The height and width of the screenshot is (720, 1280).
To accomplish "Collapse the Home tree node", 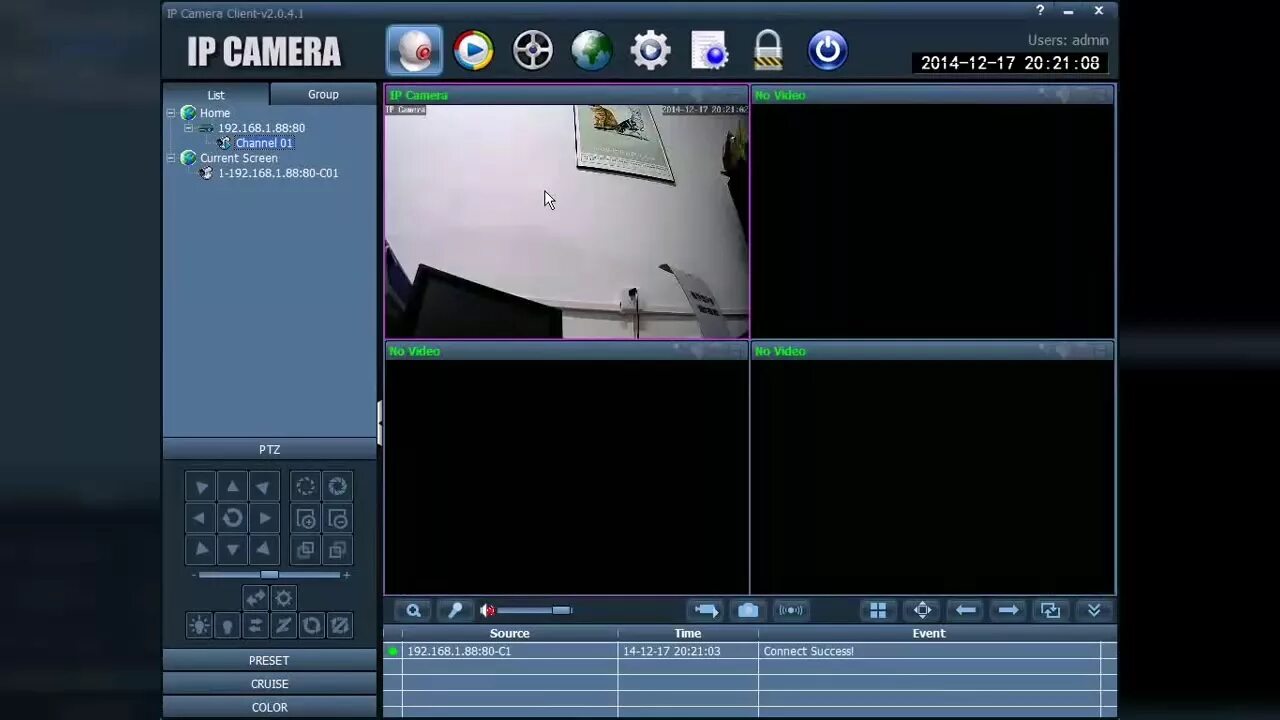I will (171, 113).
